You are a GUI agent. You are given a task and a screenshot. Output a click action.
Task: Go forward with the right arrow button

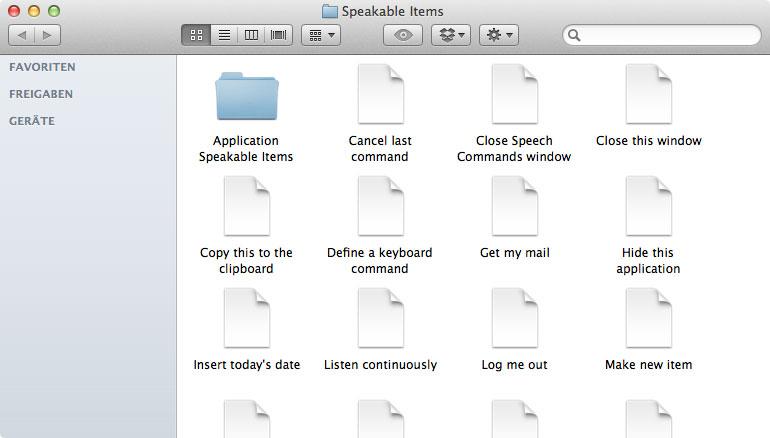[x=48, y=35]
